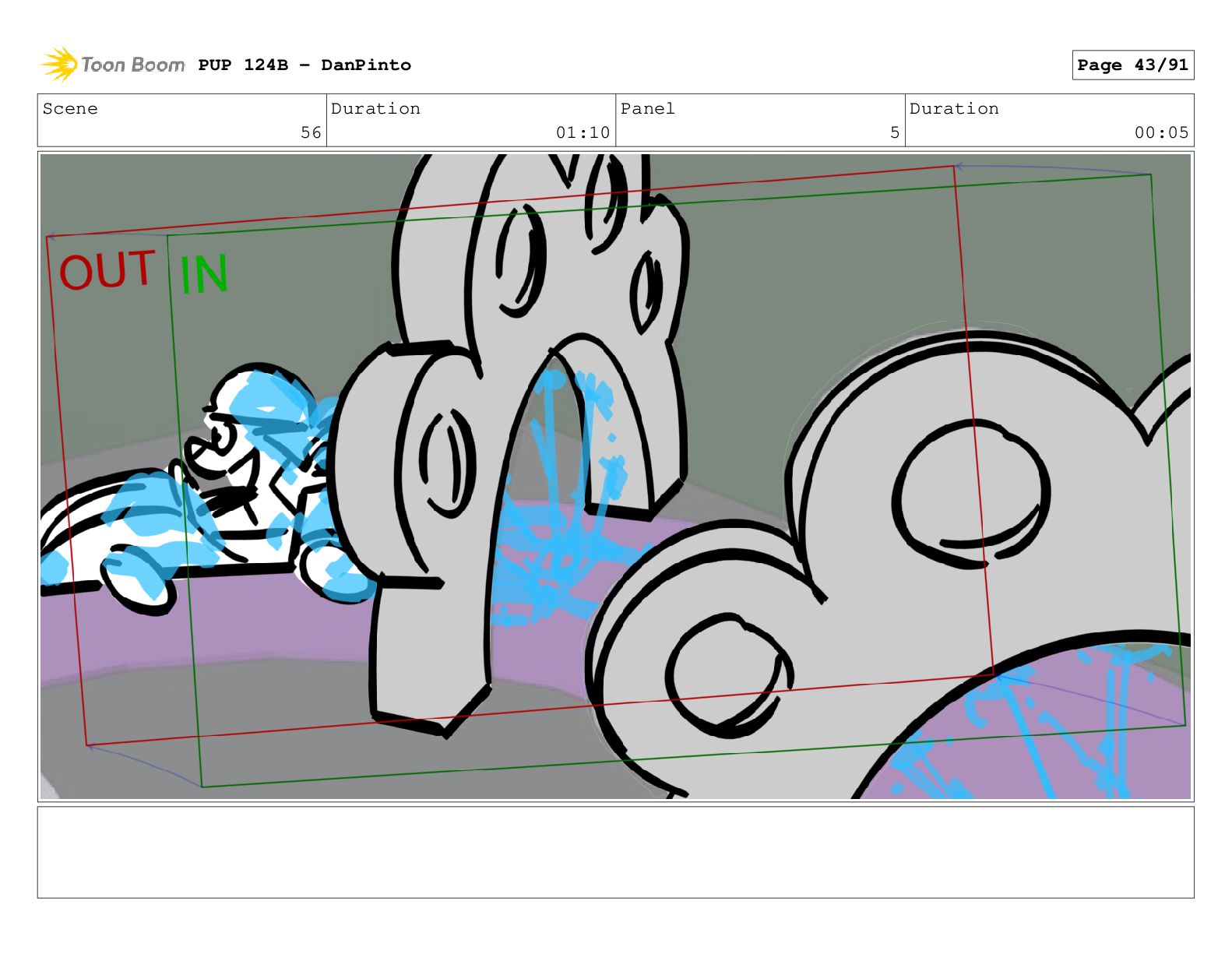The height and width of the screenshot is (954, 1232).
Task: Click the 'Panel' header label
Action: point(647,109)
